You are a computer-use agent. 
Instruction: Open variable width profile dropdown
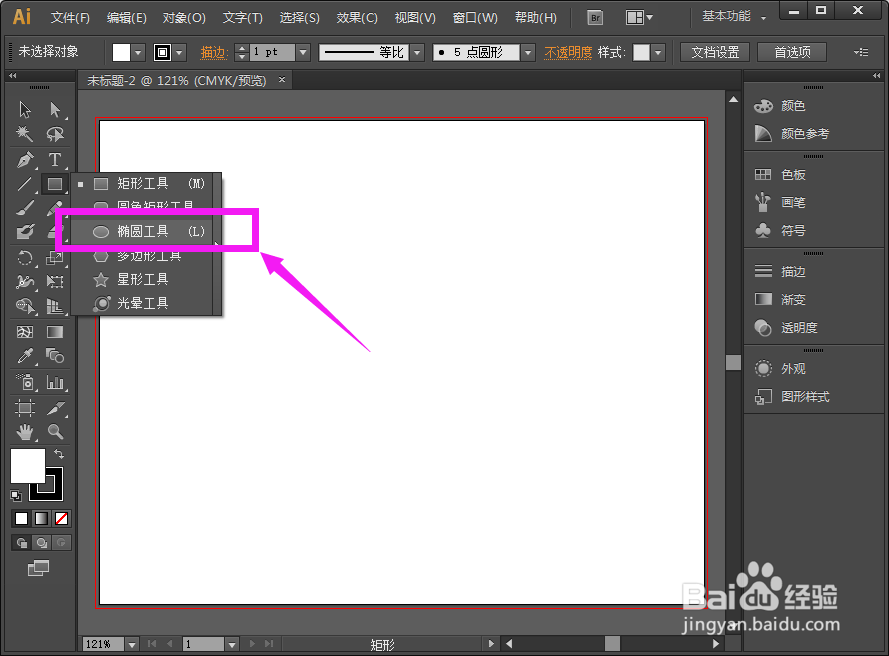click(x=417, y=53)
